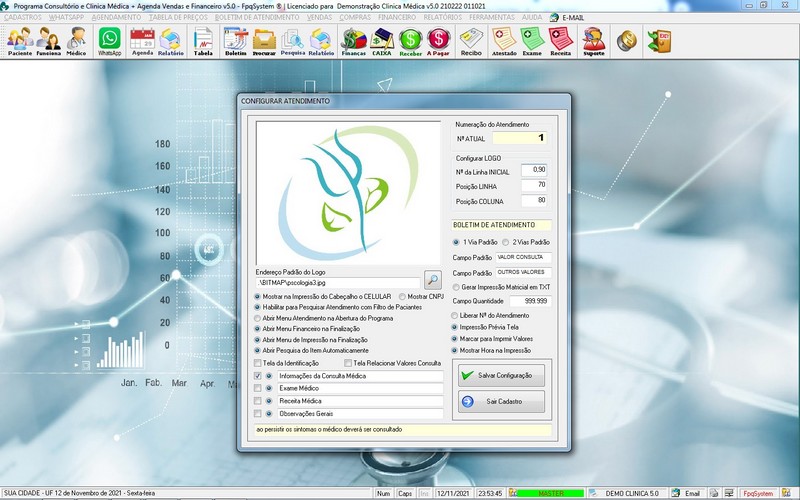Check Tela Relacionar Valores Consulta checkbox
The image size is (800, 500).
[348, 363]
